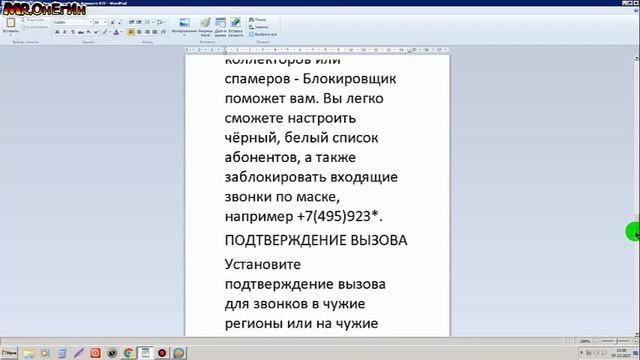The width and height of the screenshot is (640, 360).
Task: Apply the font color letter A
Action: [116, 32]
